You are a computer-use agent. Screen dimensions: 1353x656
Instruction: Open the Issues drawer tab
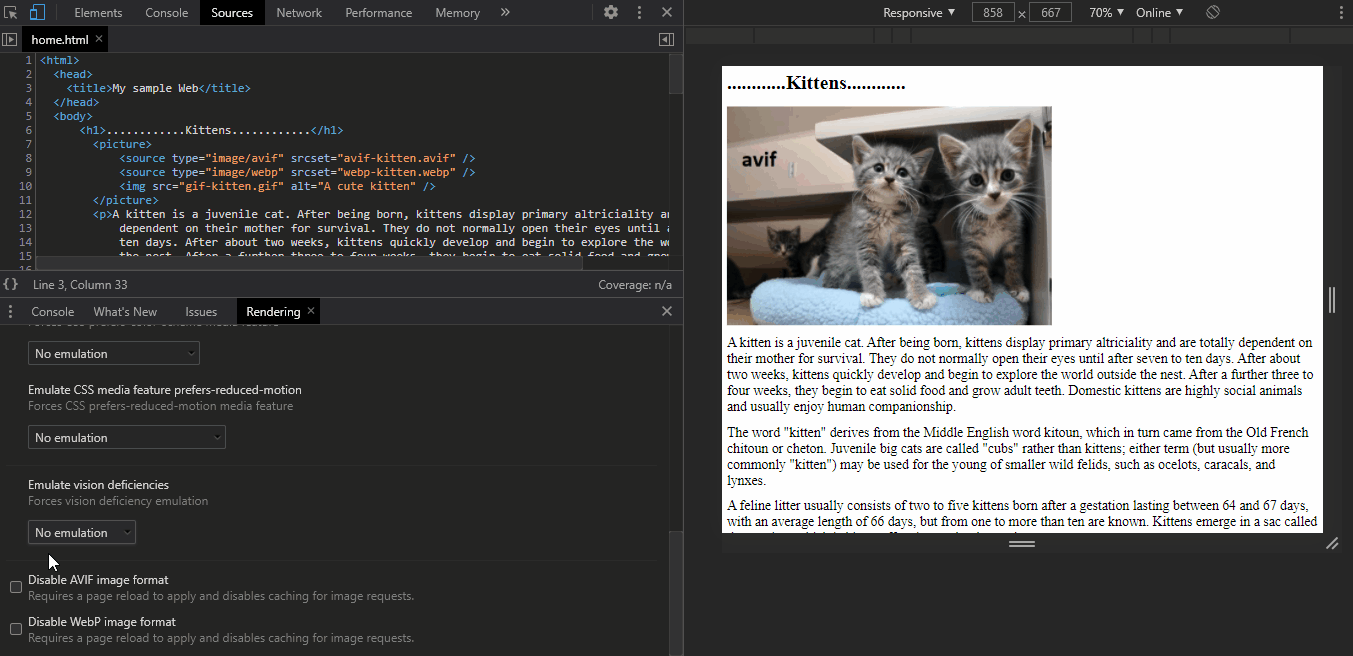[x=201, y=312]
